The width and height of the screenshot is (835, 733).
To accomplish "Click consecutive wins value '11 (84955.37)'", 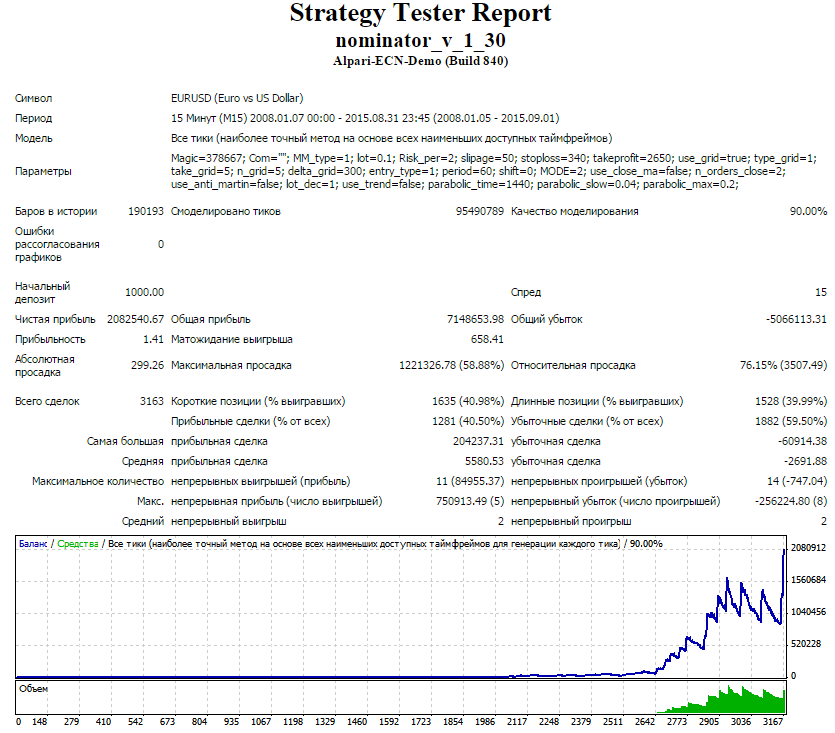I will 470,482.
